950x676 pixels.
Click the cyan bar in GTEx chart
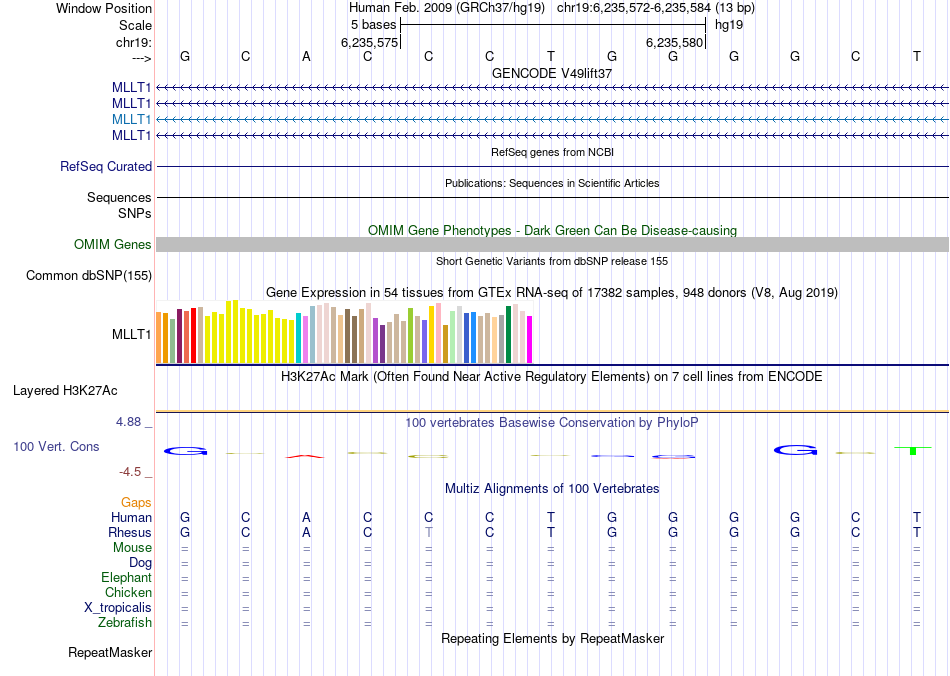298,338
